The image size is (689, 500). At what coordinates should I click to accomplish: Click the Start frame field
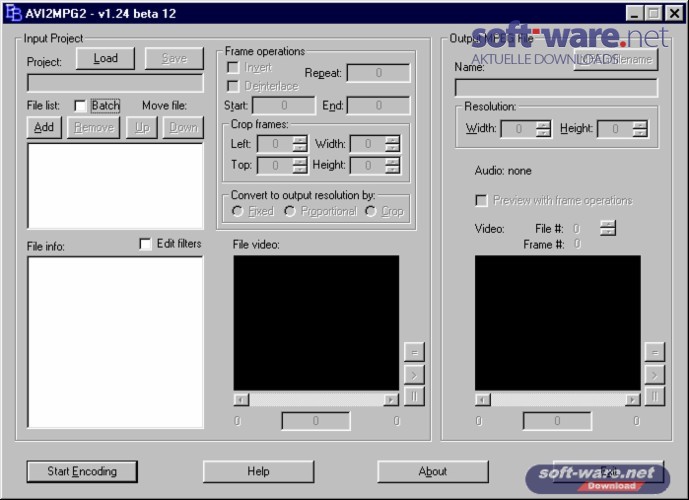pyautogui.click(x=284, y=105)
